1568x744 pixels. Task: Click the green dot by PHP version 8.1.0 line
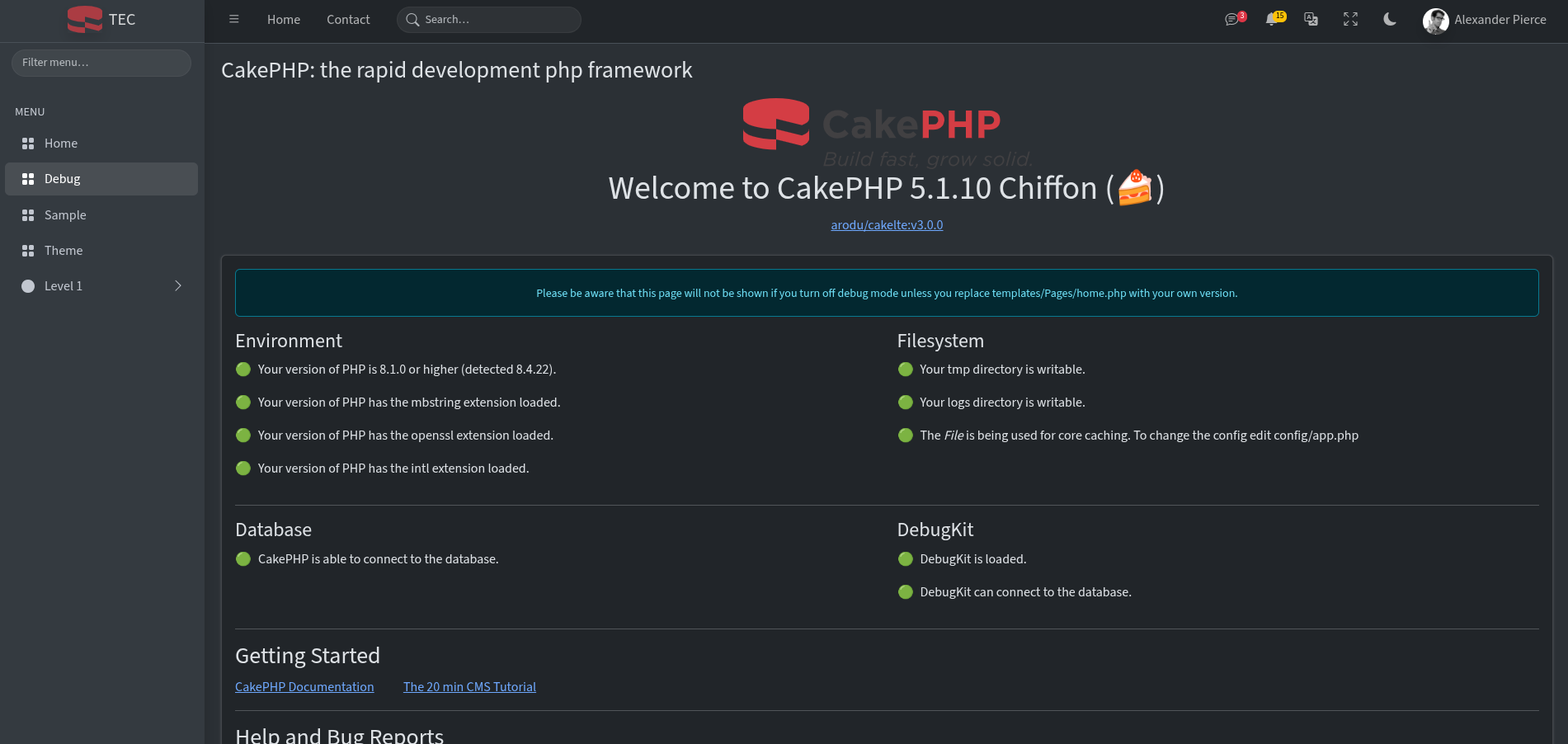pos(243,370)
